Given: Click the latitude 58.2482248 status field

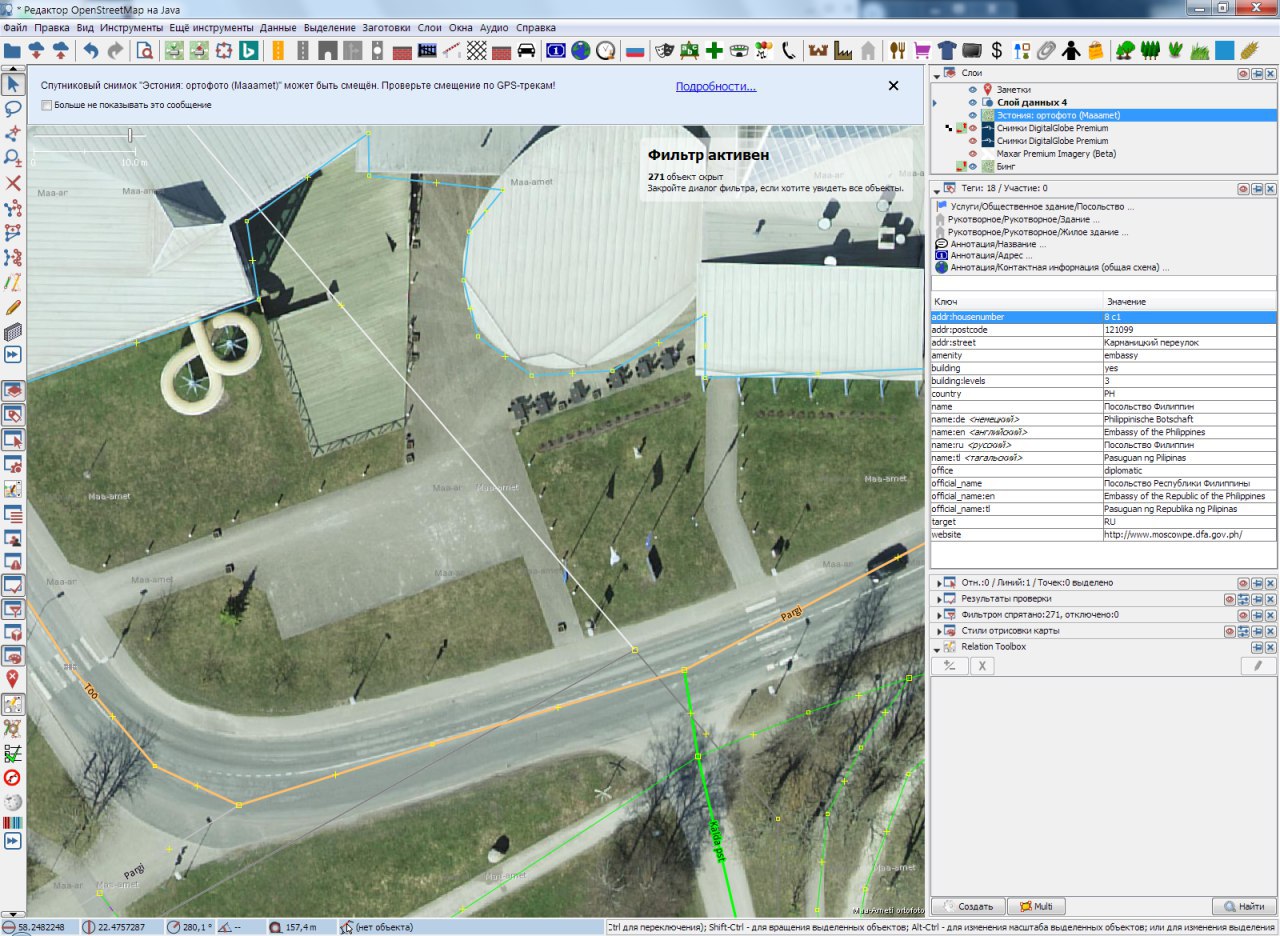Looking at the screenshot, I should click(x=38, y=927).
